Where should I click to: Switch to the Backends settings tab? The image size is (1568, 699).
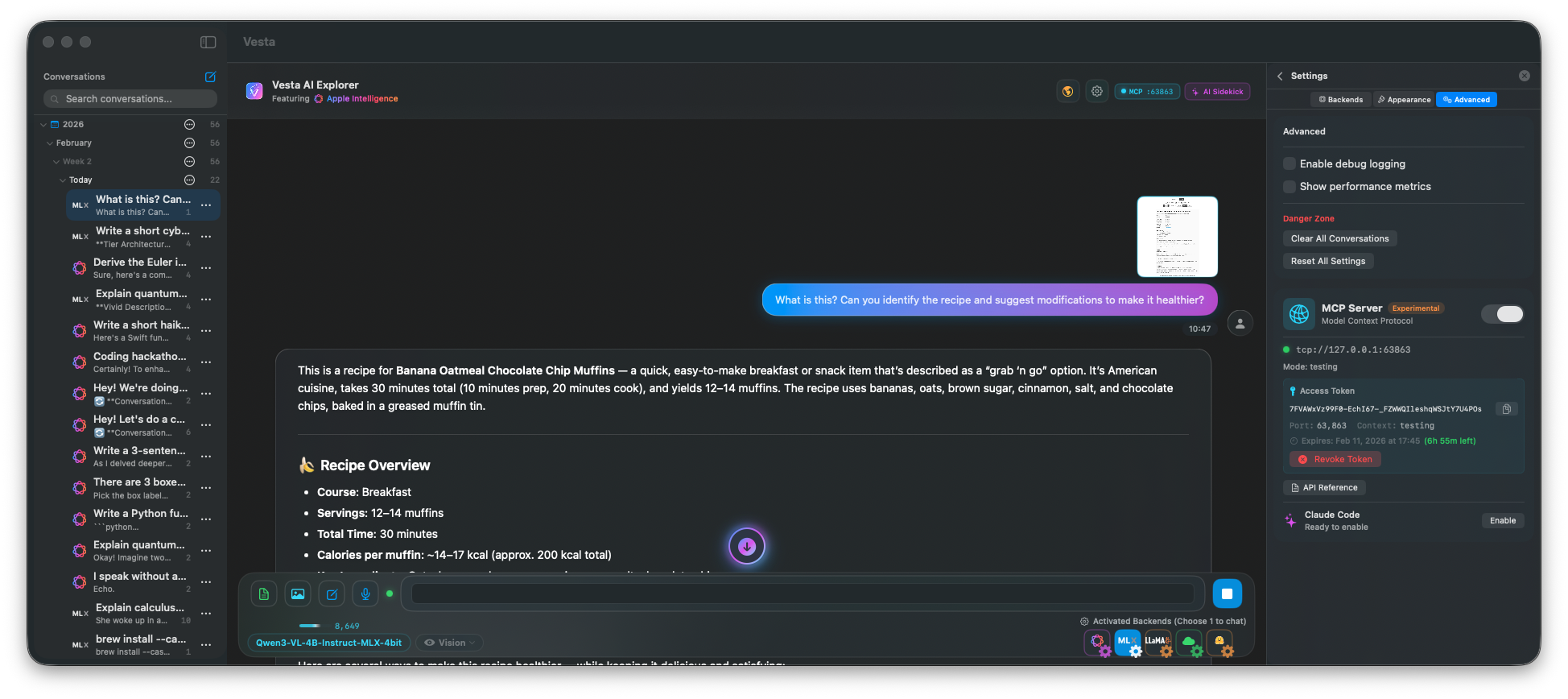click(x=1340, y=100)
